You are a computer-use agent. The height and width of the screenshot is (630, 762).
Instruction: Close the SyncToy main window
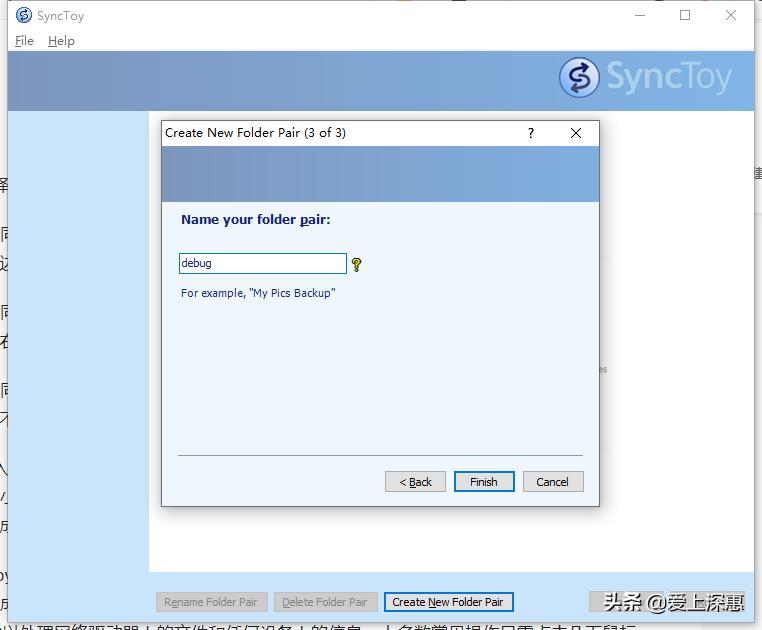(730, 16)
